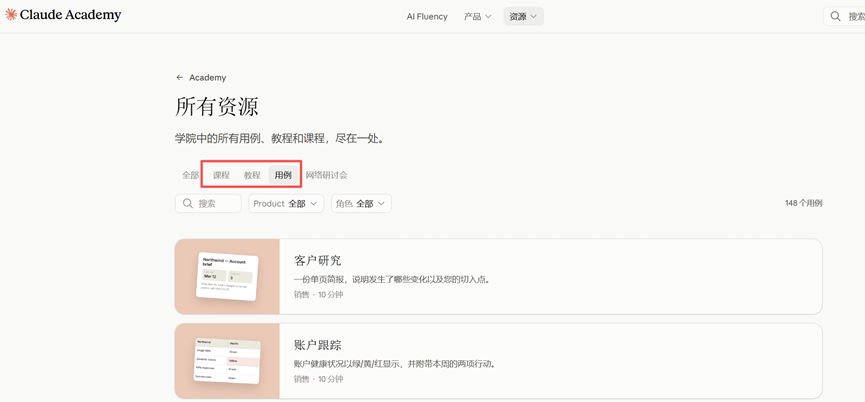The height and width of the screenshot is (402, 865).
Task: Click the 148 个用例 count text
Action: pyautogui.click(x=804, y=203)
